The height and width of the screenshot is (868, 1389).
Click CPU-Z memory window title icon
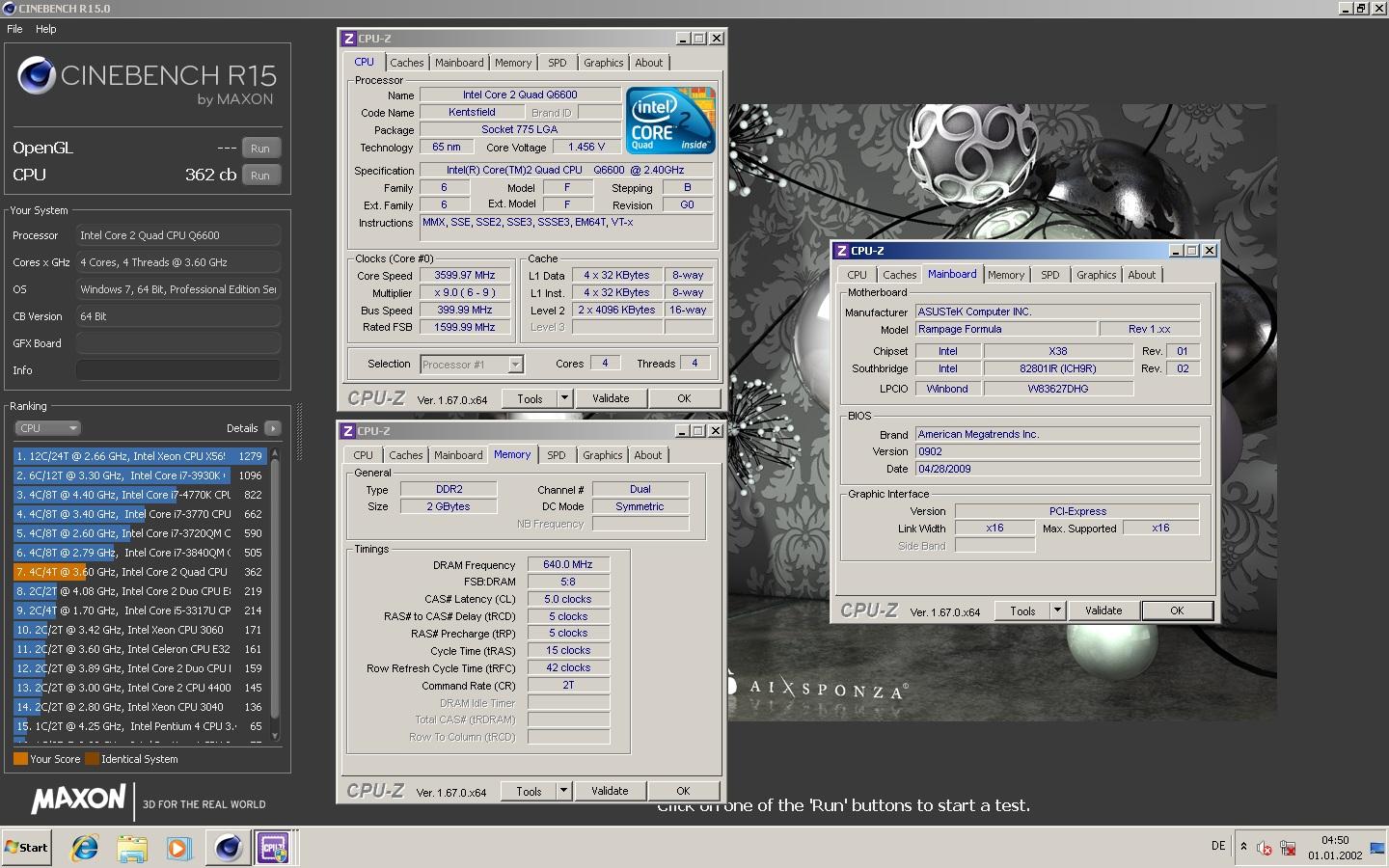[x=348, y=431]
